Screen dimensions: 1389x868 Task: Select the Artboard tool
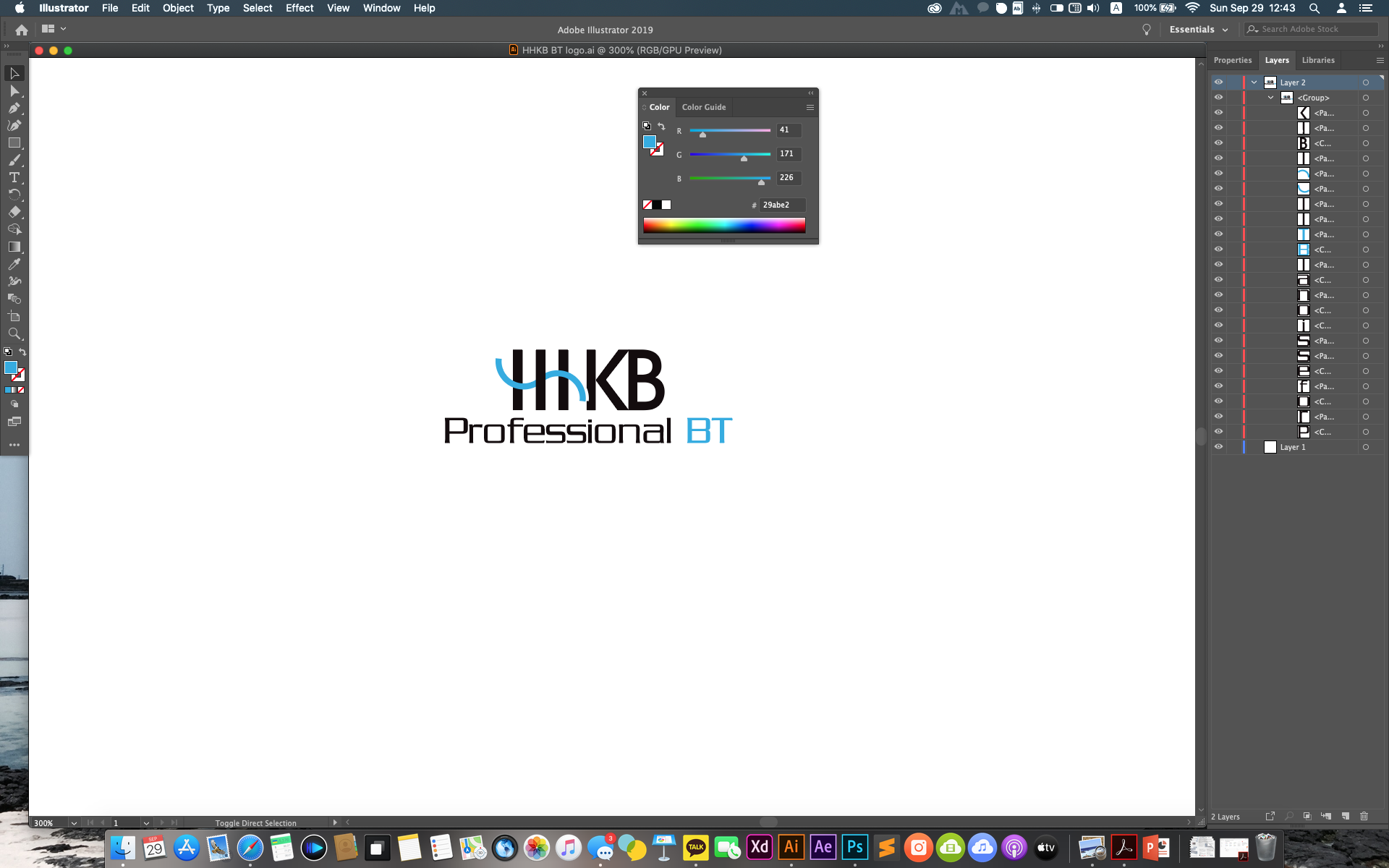pos(14,317)
